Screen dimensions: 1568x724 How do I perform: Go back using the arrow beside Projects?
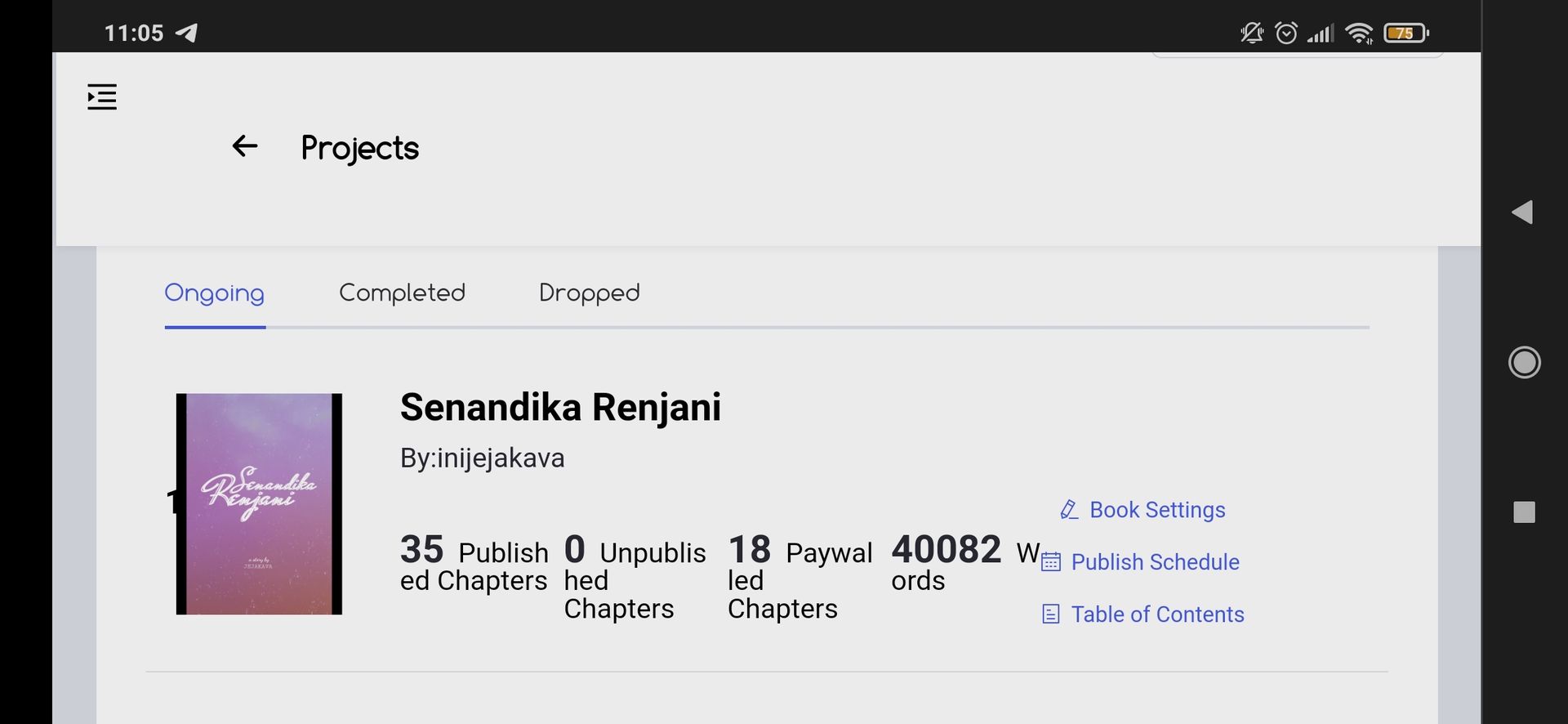click(244, 146)
